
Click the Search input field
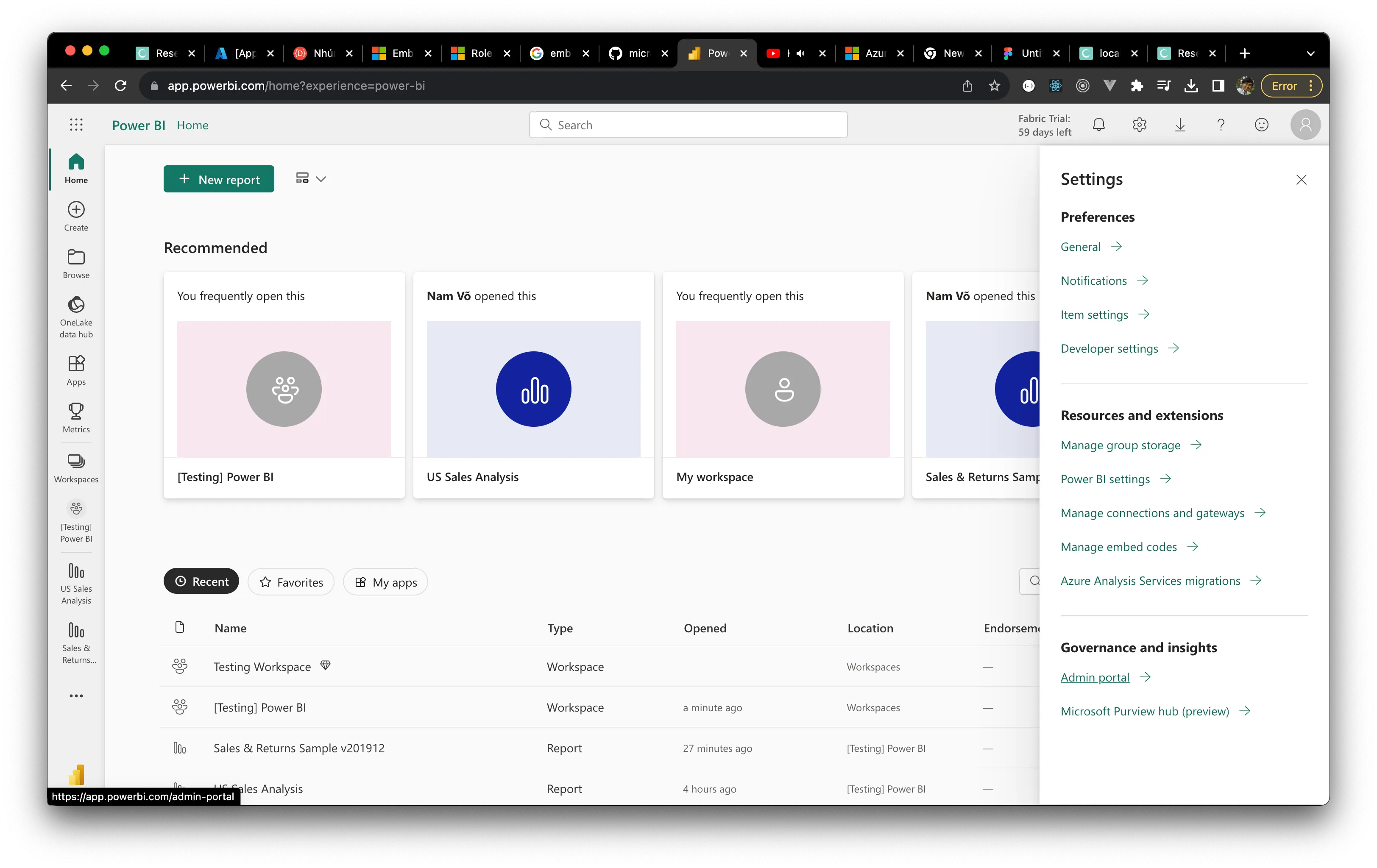coord(688,125)
